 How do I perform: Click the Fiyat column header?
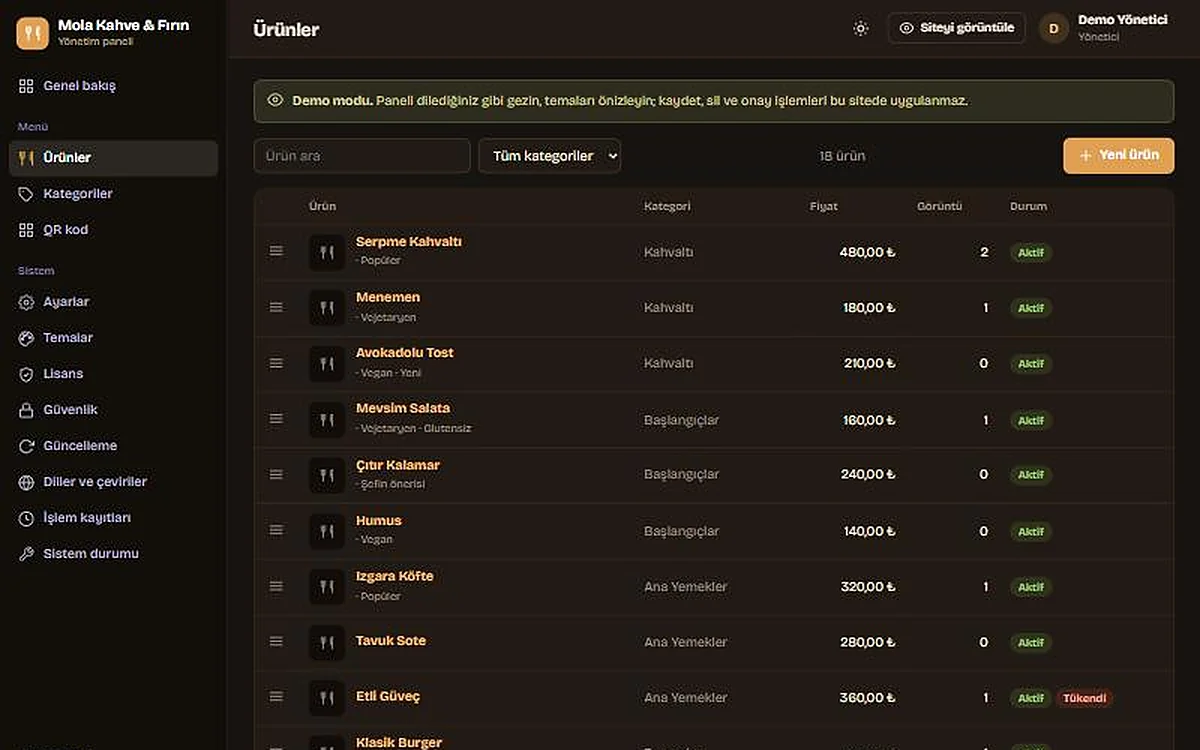click(x=824, y=206)
